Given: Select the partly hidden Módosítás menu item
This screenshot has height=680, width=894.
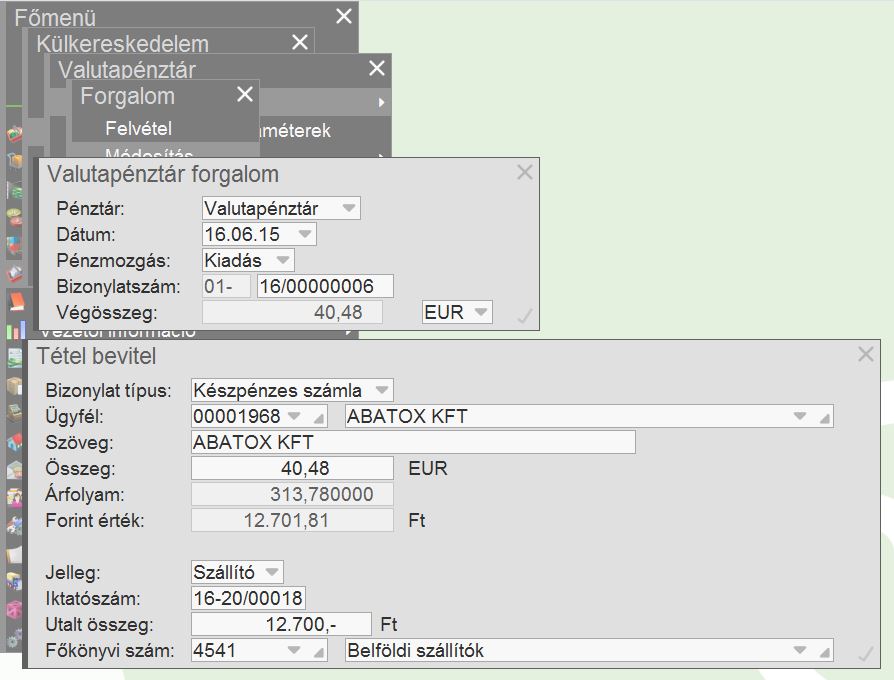Looking at the screenshot, I should click(149, 153).
